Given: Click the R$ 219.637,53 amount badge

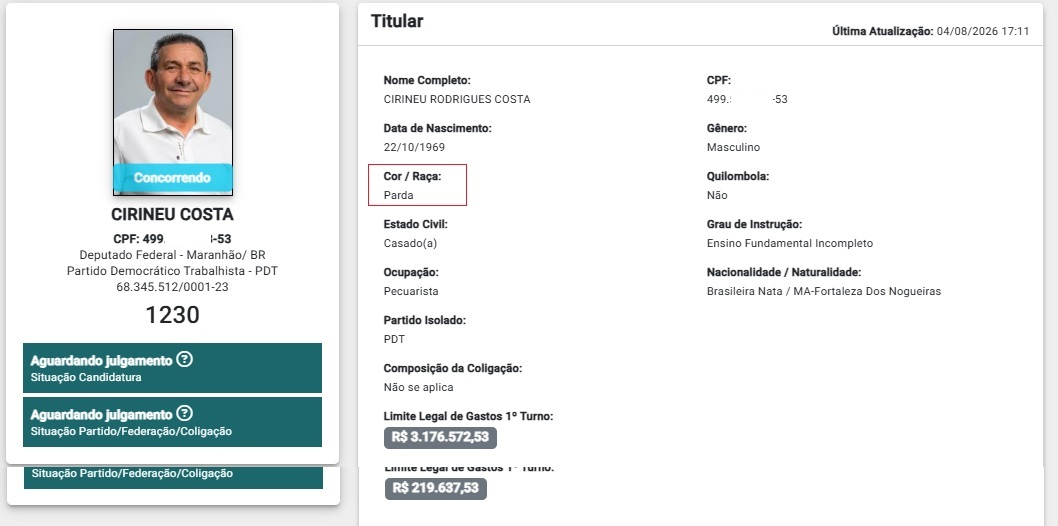Looking at the screenshot, I should (x=436, y=489).
